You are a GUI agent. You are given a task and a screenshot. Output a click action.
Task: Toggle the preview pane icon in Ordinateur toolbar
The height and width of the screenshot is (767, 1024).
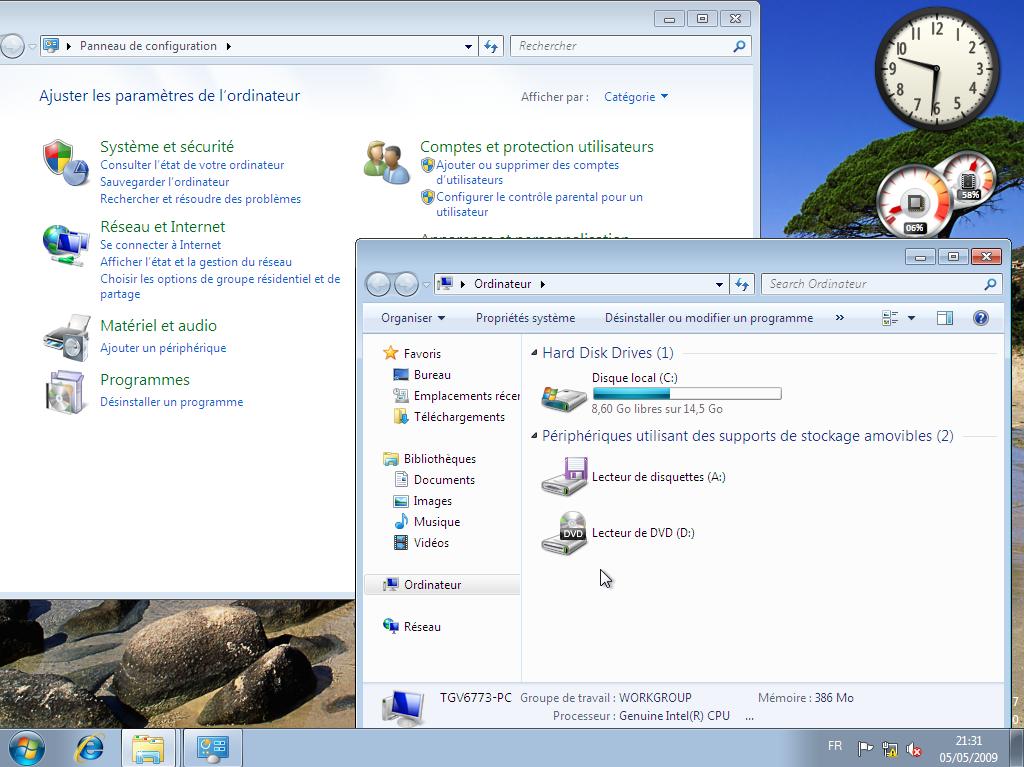tap(944, 318)
